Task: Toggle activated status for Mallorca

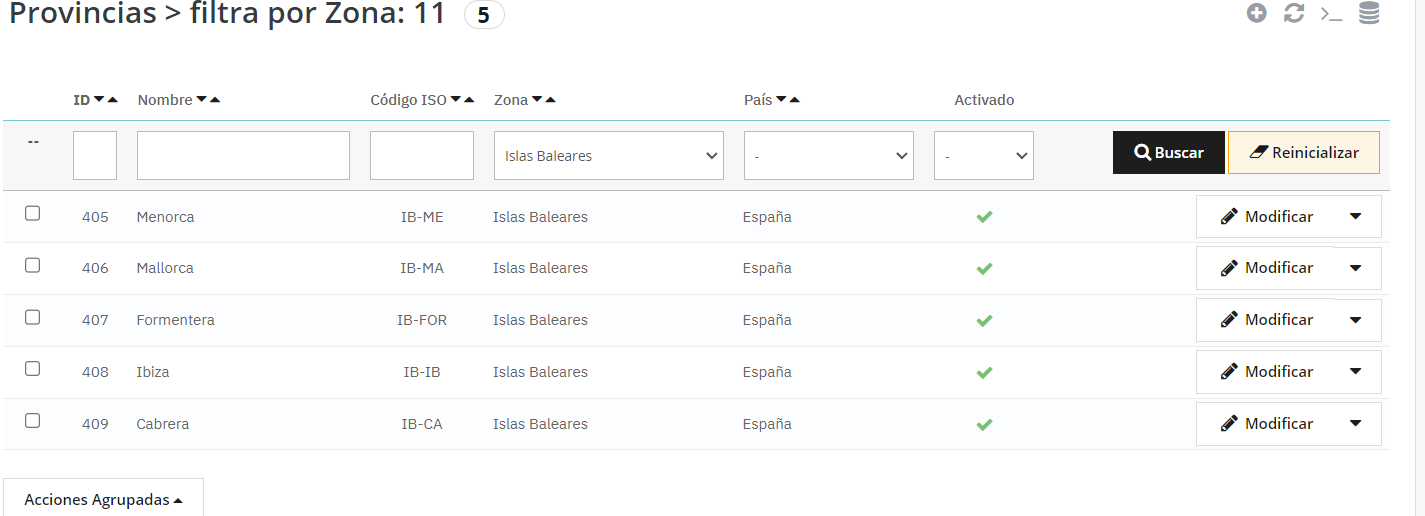Action: (984, 269)
